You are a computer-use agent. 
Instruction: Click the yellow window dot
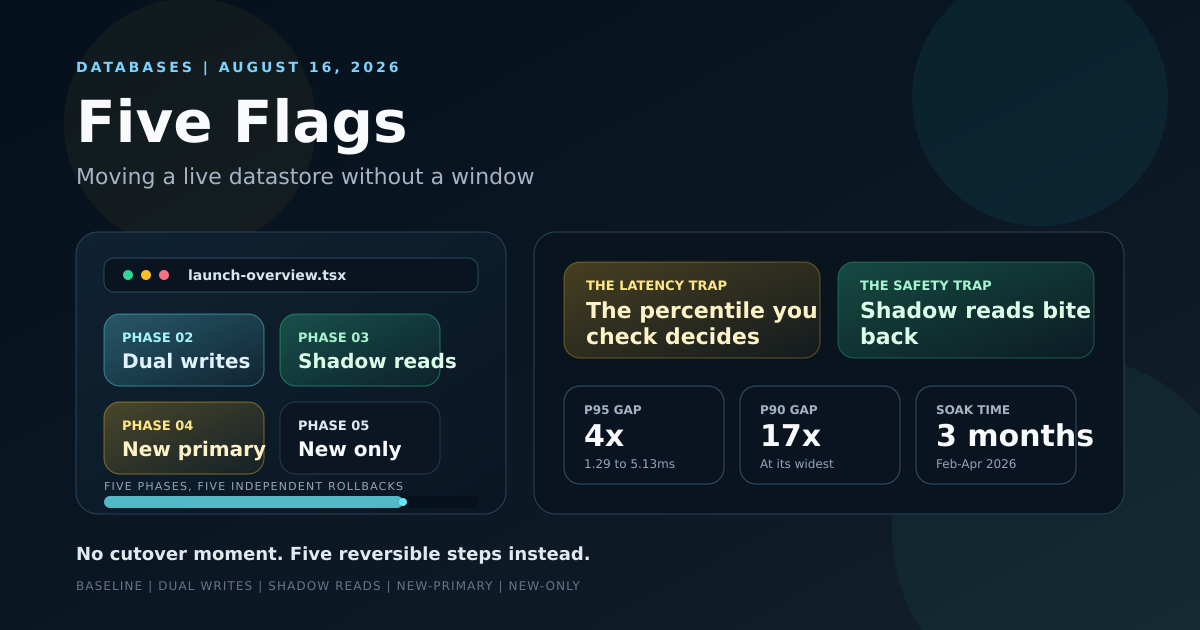click(x=146, y=275)
